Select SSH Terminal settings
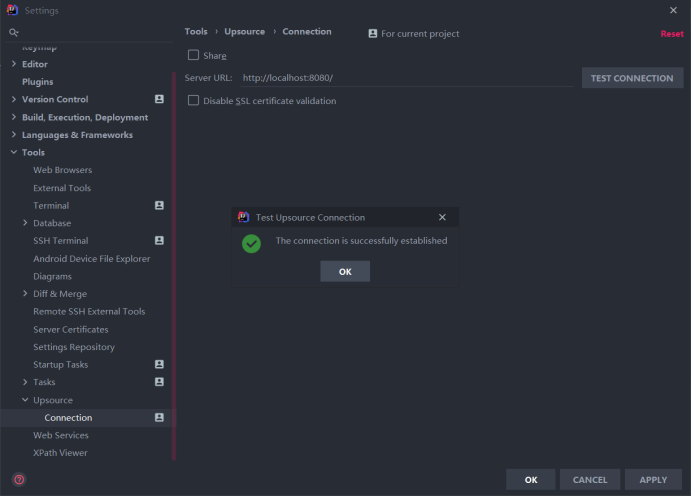The height and width of the screenshot is (496, 691). pyautogui.click(x=61, y=241)
